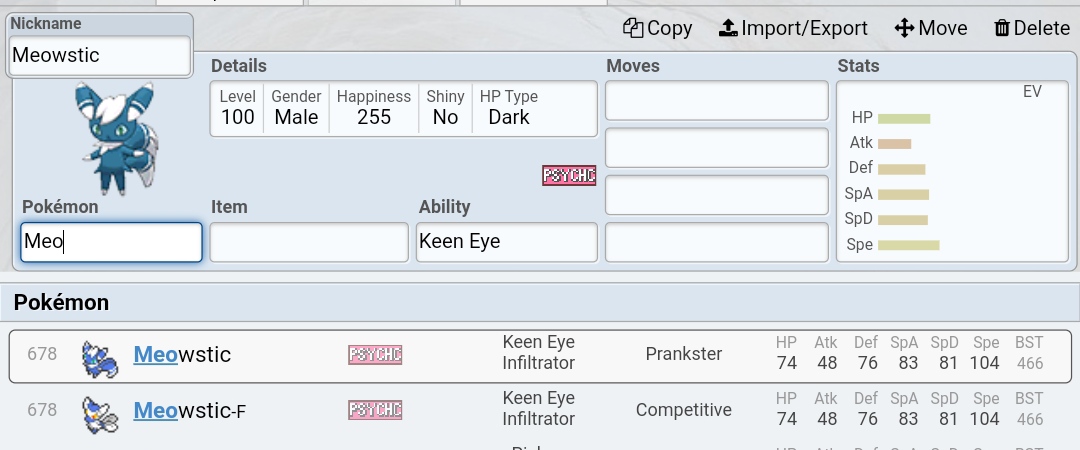Open the Level 100 detail field
Viewport: 1080px width, 450px height.
coord(238,108)
